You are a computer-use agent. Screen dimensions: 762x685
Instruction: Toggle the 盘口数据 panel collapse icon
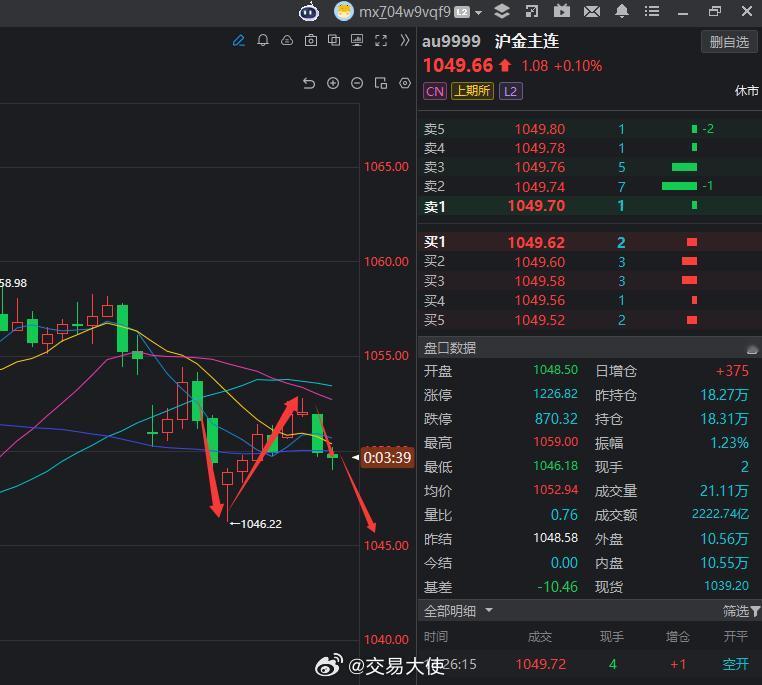pyautogui.click(x=752, y=349)
